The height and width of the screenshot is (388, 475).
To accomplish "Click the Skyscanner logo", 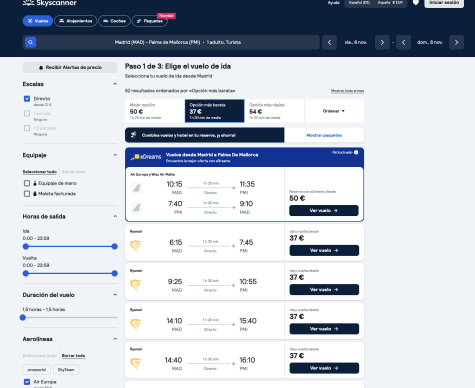I will point(49,3).
